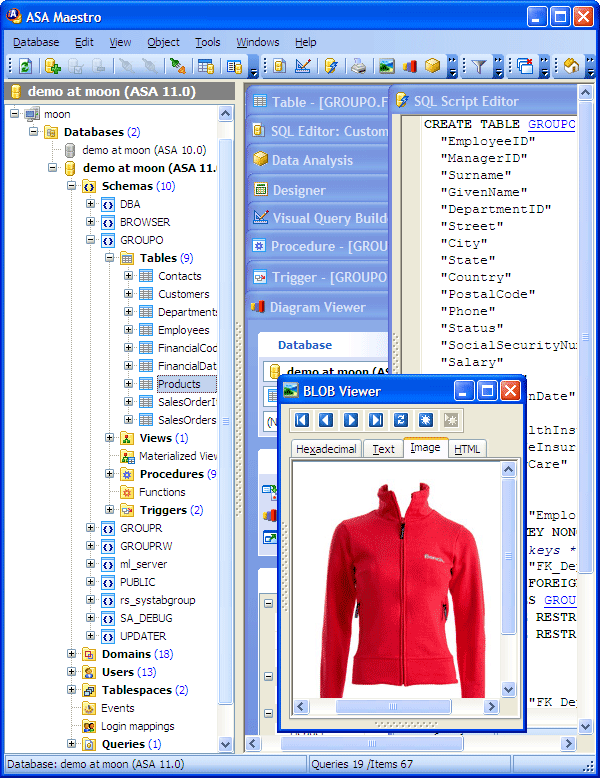This screenshot has height=778, width=600.
Task: Open the Data Analysis cube toolbar icon
Action: pyautogui.click(x=432, y=66)
